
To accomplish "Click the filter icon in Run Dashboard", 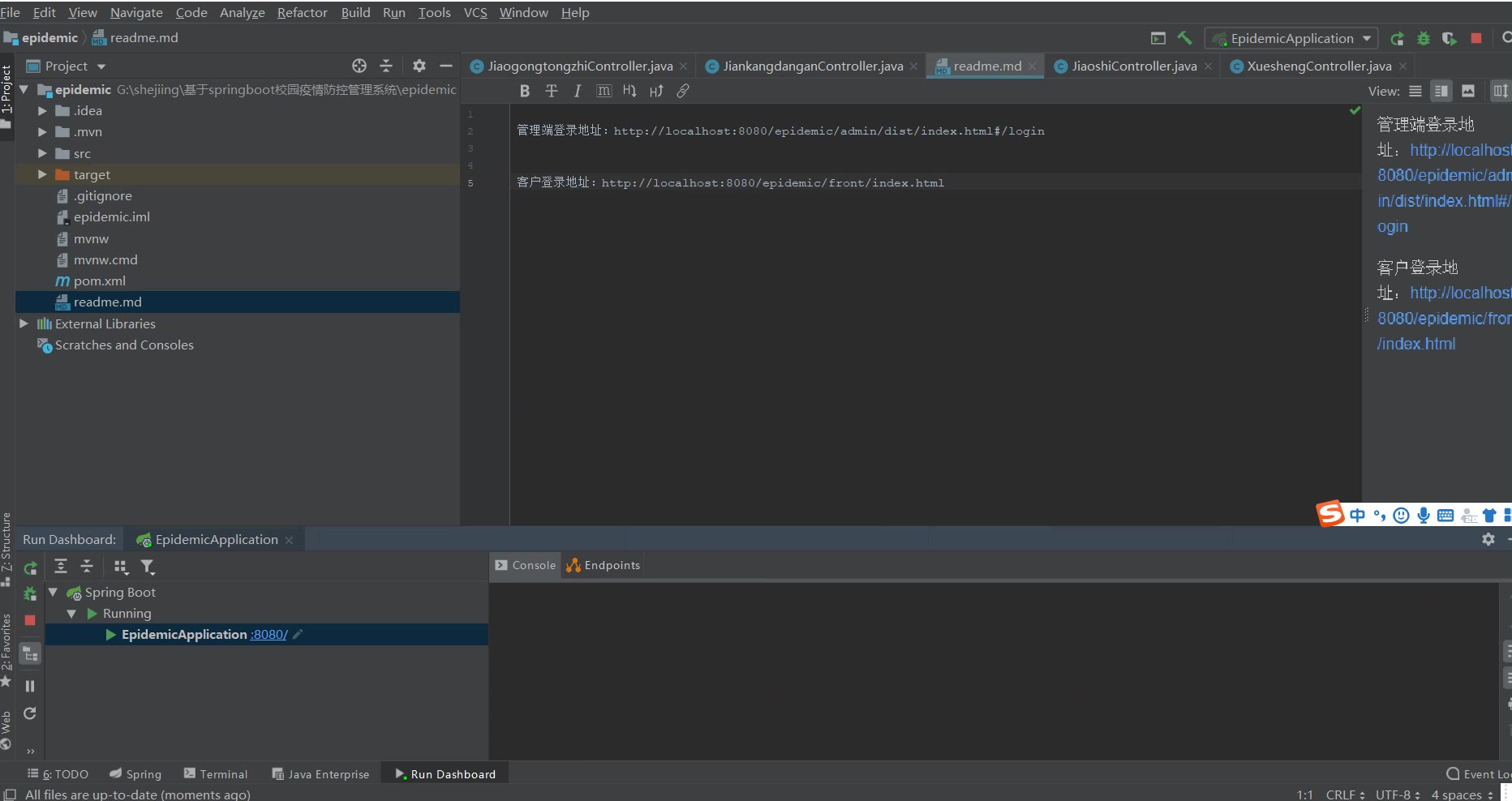I will [147, 567].
